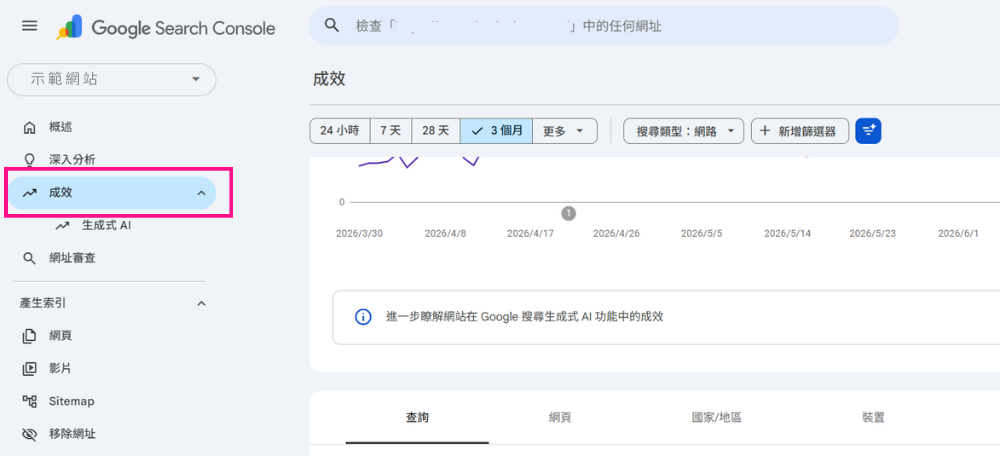
Task: Open the 進一步瞭解 generative AI notice
Action: coord(525,317)
